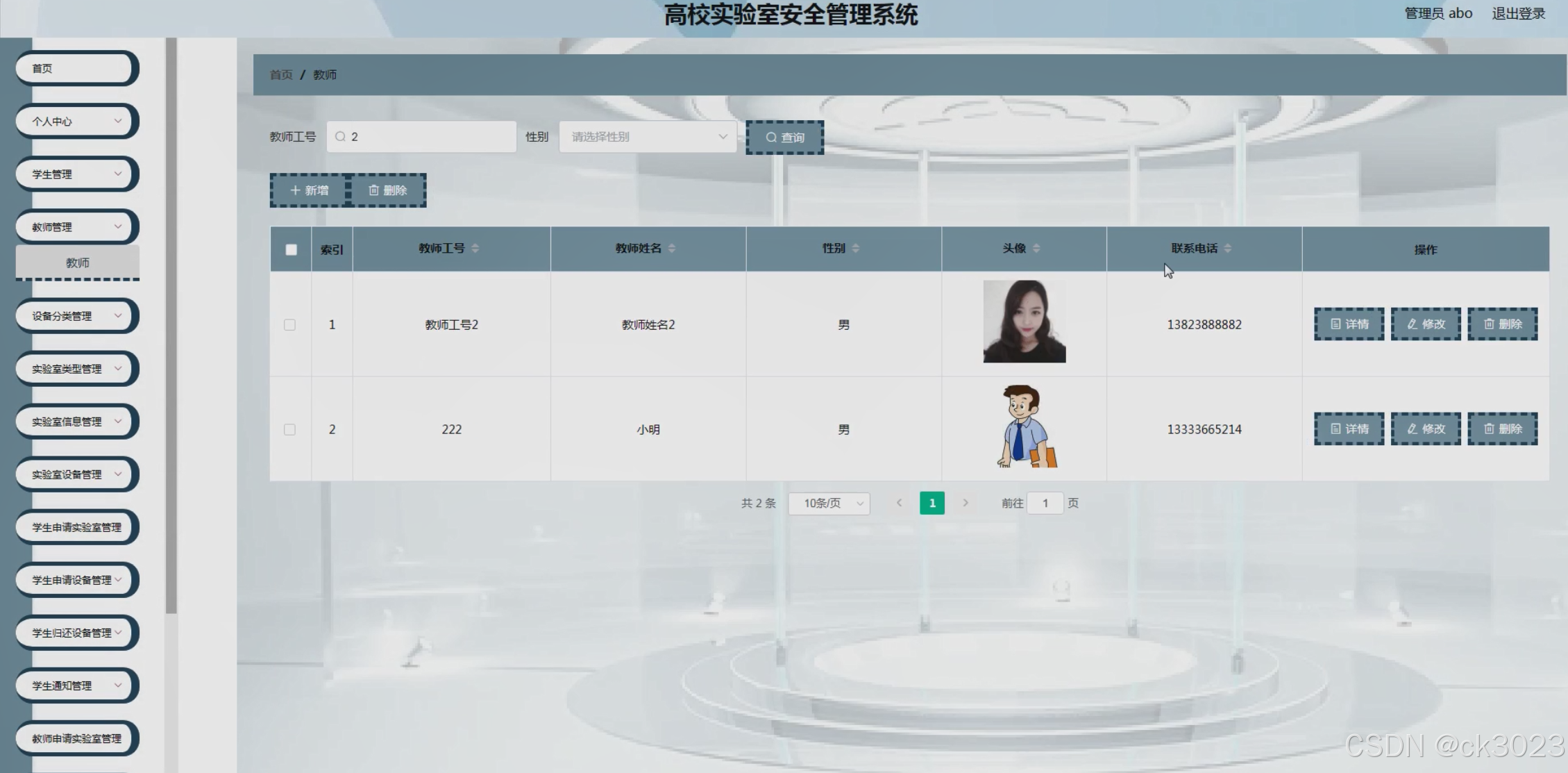
Task: Toggle the select-all checkbox in the table header
Action: pos(292,249)
